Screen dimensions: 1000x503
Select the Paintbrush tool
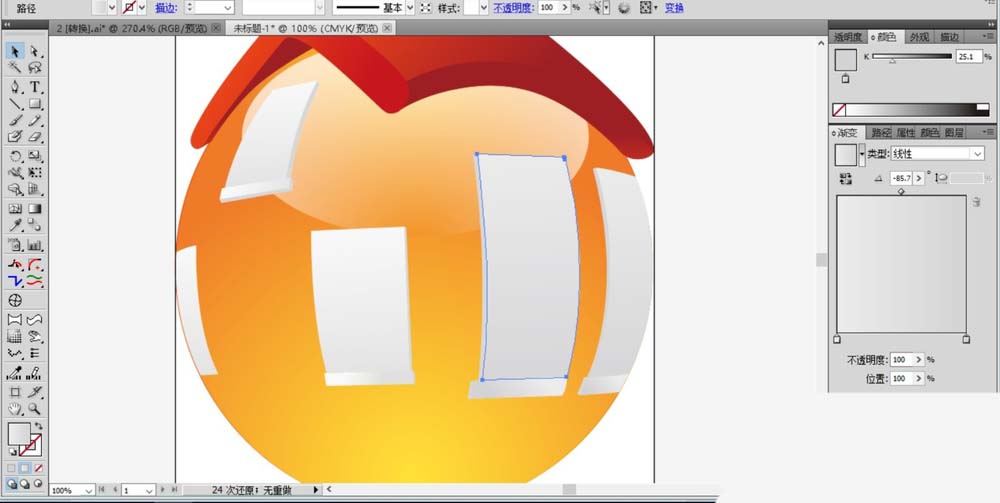(x=15, y=120)
